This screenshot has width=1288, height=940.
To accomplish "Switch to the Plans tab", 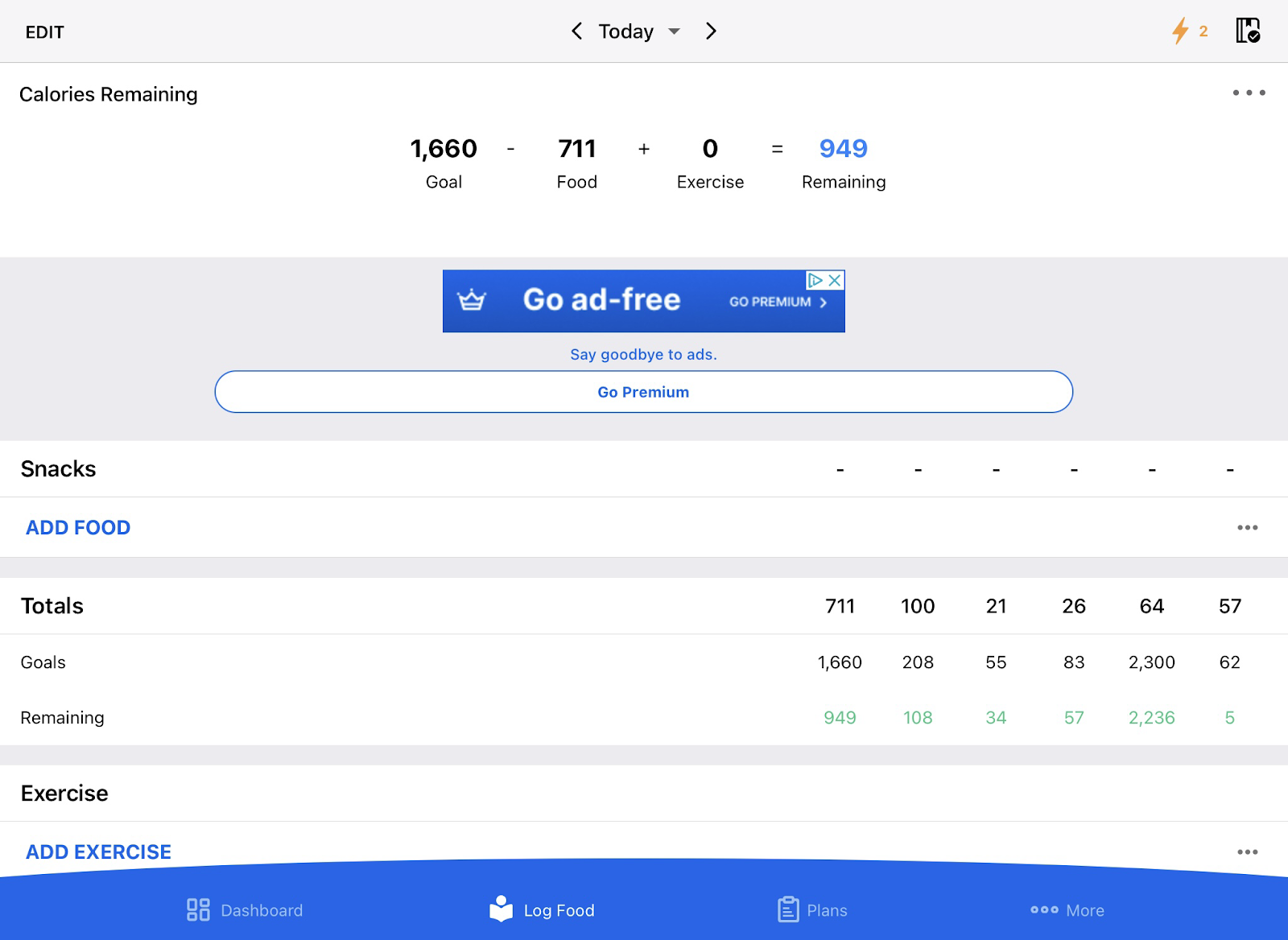I will pyautogui.click(x=812, y=910).
